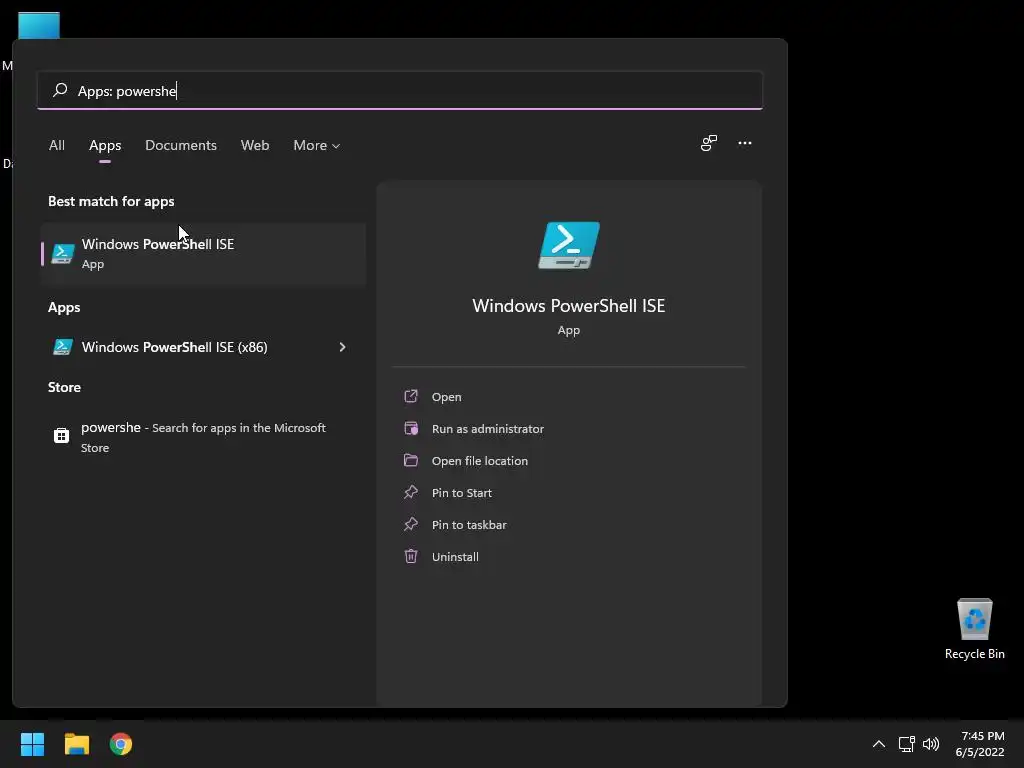This screenshot has width=1024, height=768.
Task: Open the clock showing 7:45 PM
Action: tap(980, 744)
